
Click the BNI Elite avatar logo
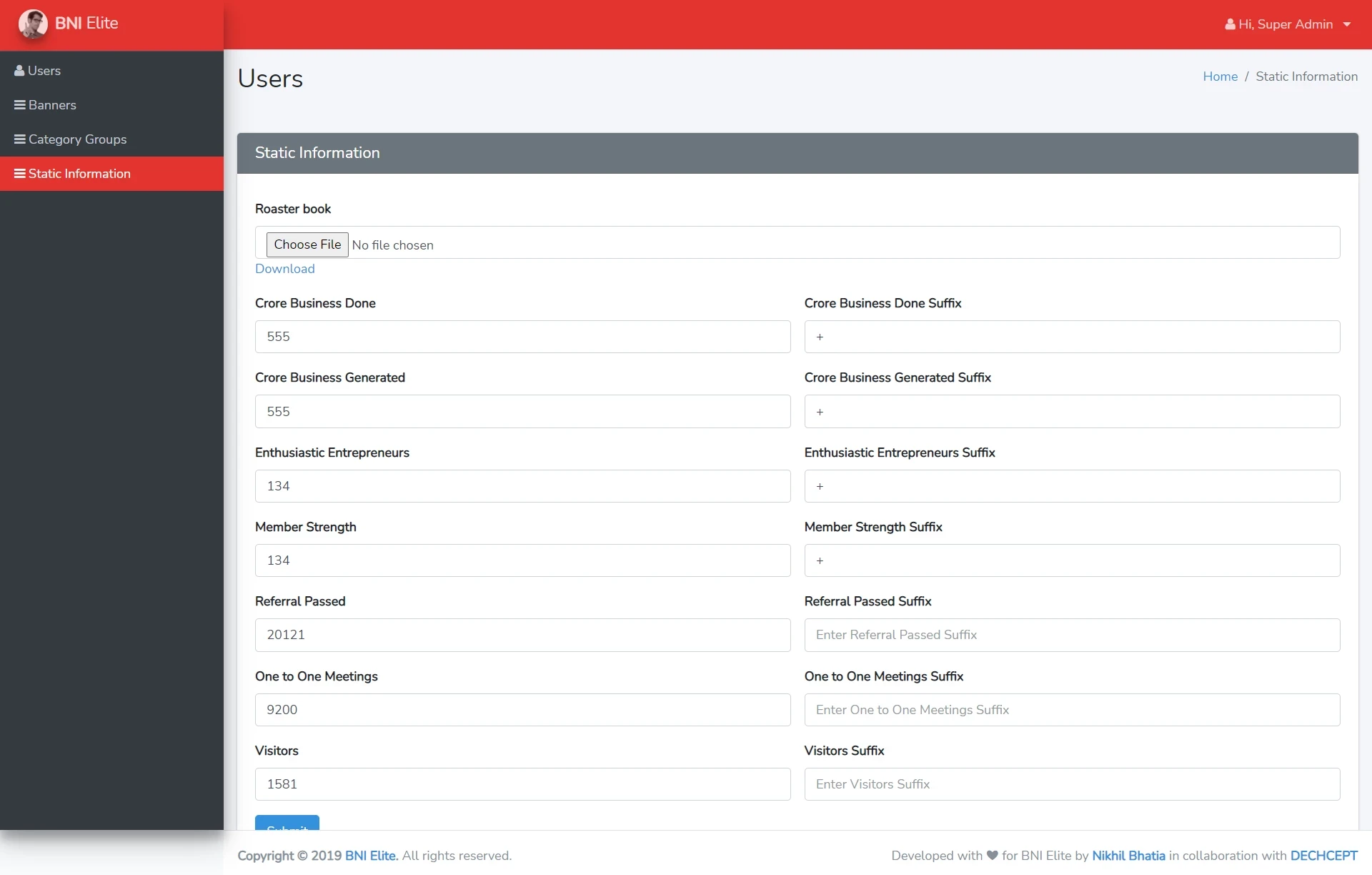coord(33,24)
